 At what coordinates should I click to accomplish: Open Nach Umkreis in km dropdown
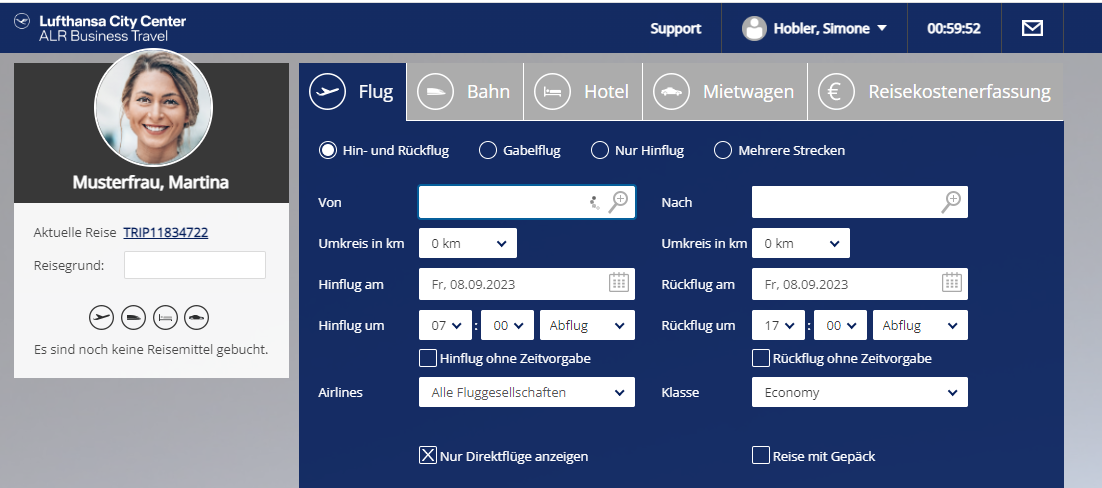click(801, 243)
